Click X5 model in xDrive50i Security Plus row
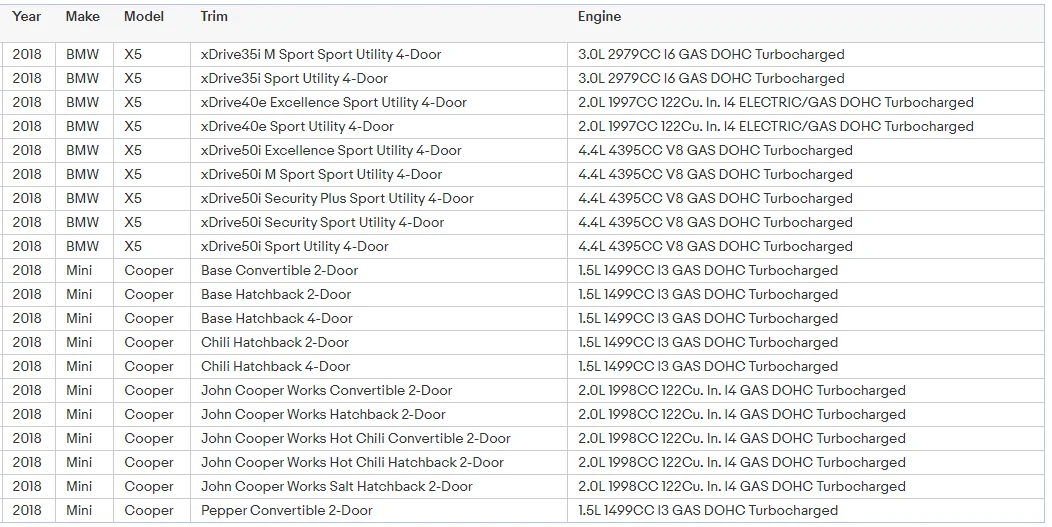Image resolution: width=1052 pixels, height=527 pixels. click(133, 199)
